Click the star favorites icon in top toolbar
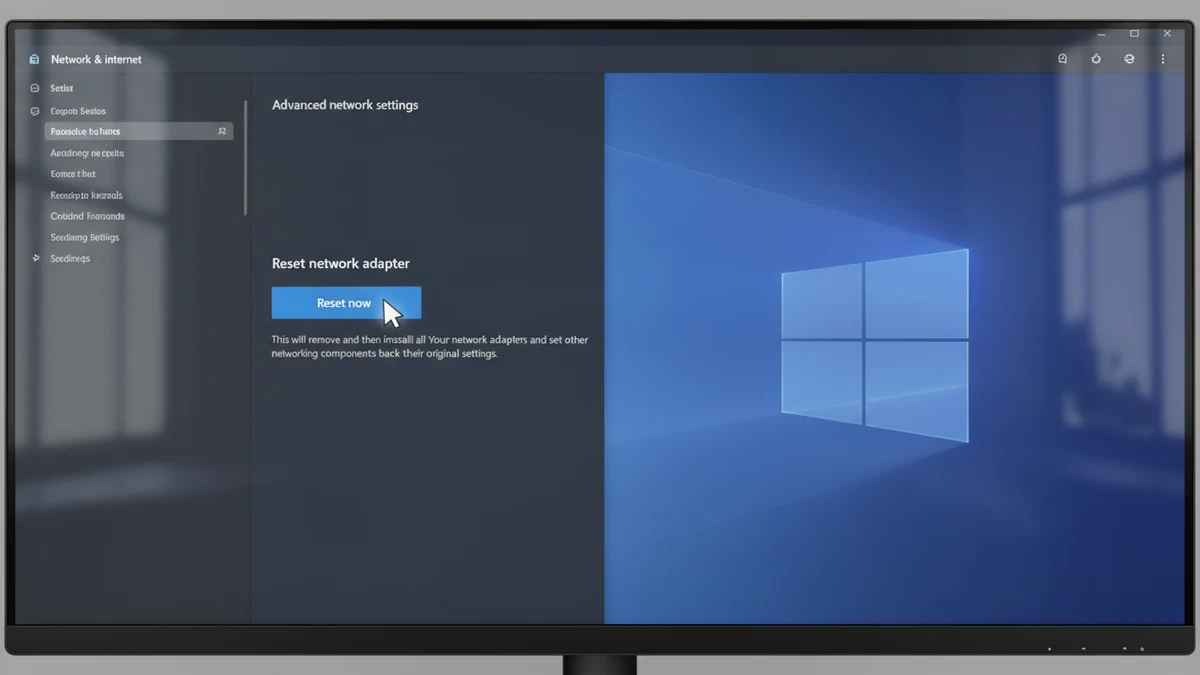Image resolution: width=1200 pixels, height=675 pixels. coord(1096,59)
